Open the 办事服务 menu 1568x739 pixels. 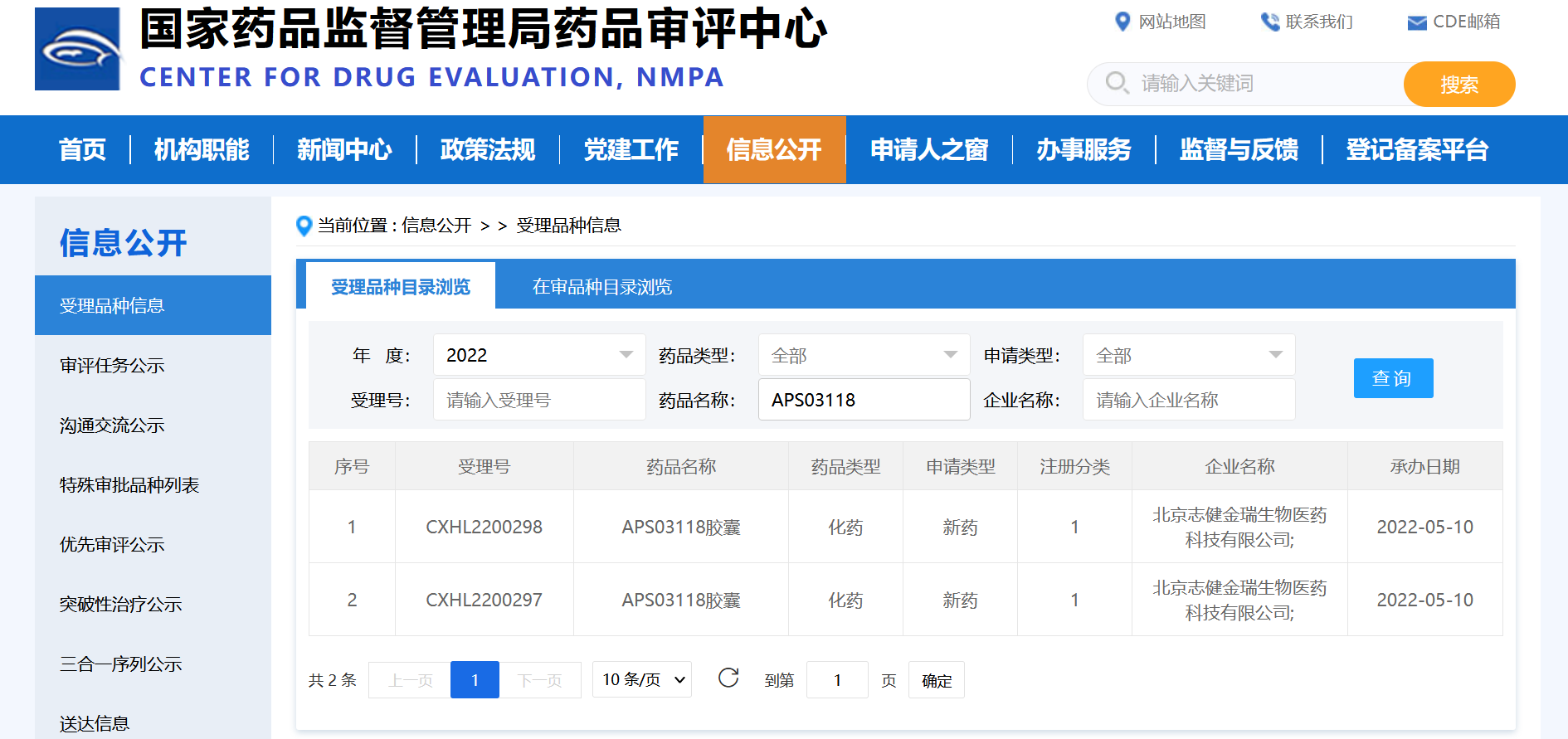tap(1084, 149)
